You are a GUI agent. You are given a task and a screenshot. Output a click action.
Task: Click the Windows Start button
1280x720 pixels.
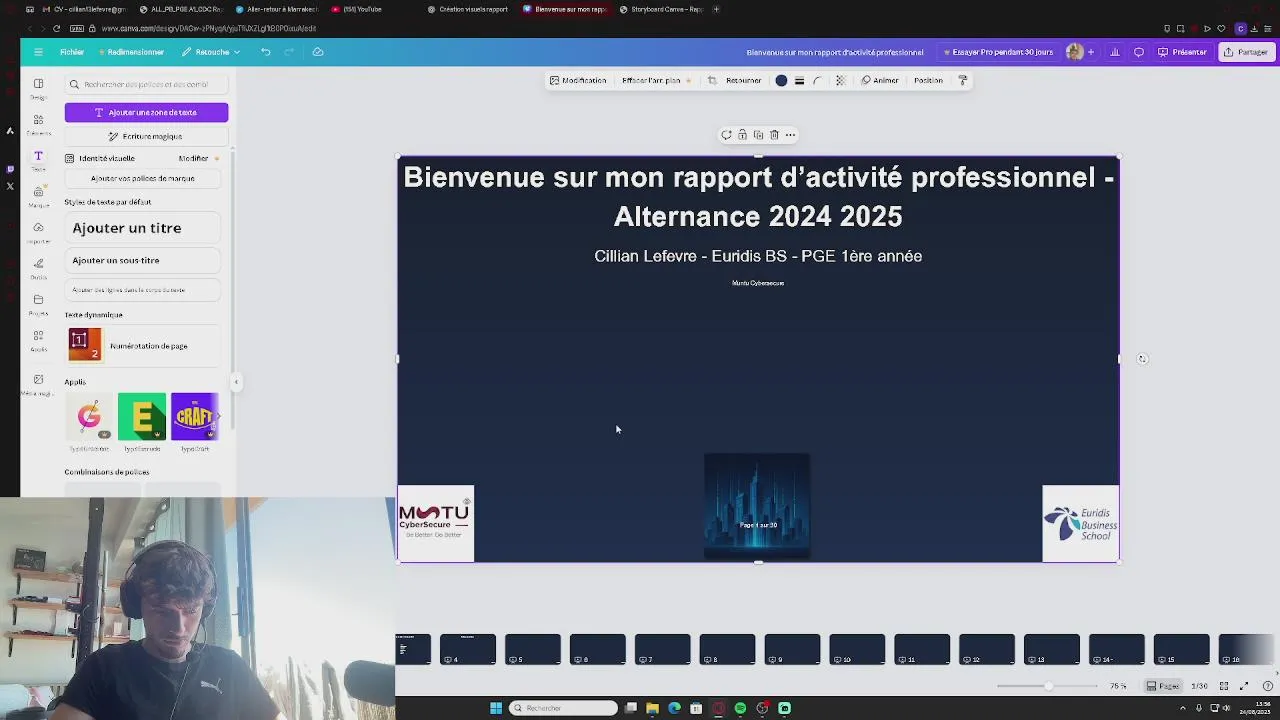(x=496, y=708)
